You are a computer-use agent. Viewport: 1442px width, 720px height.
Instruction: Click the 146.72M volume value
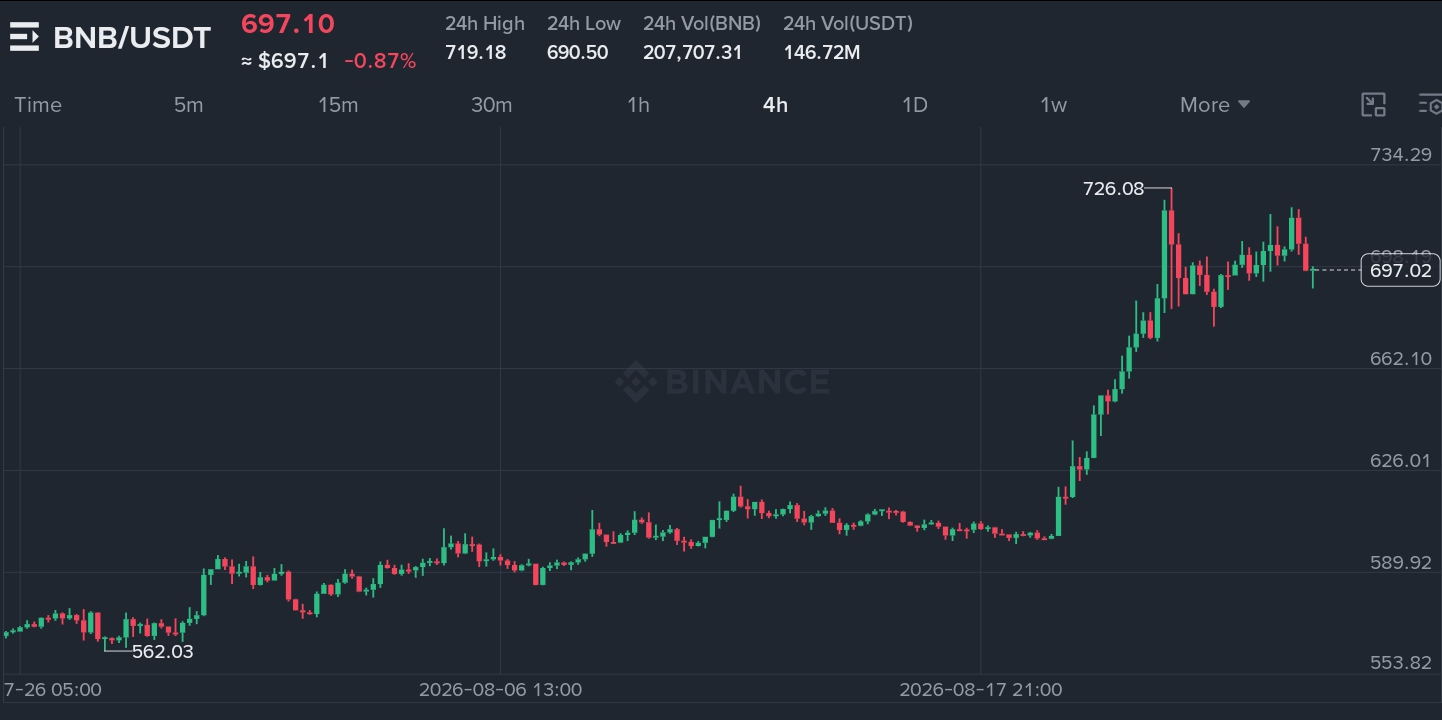(x=822, y=52)
